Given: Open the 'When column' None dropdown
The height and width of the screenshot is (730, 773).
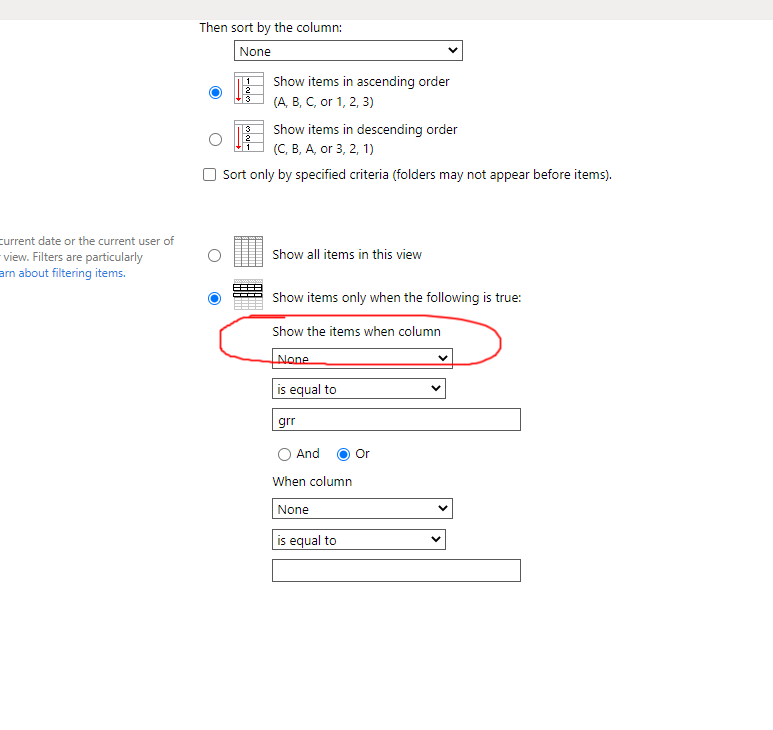Looking at the screenshot, I should coord(362,509).
